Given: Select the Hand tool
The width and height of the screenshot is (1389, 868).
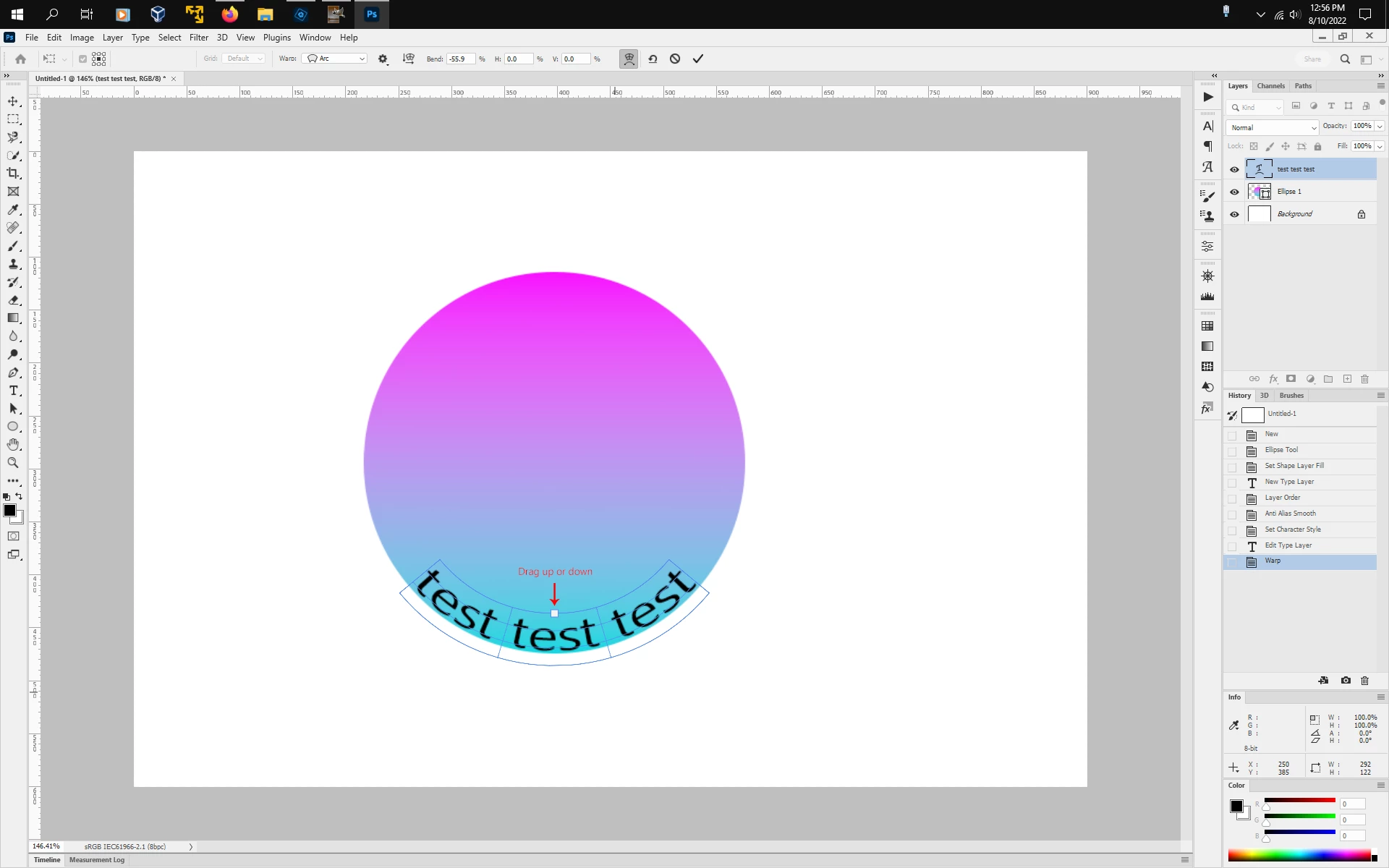Looking at the screenshot, I should (x=13, y=445).
